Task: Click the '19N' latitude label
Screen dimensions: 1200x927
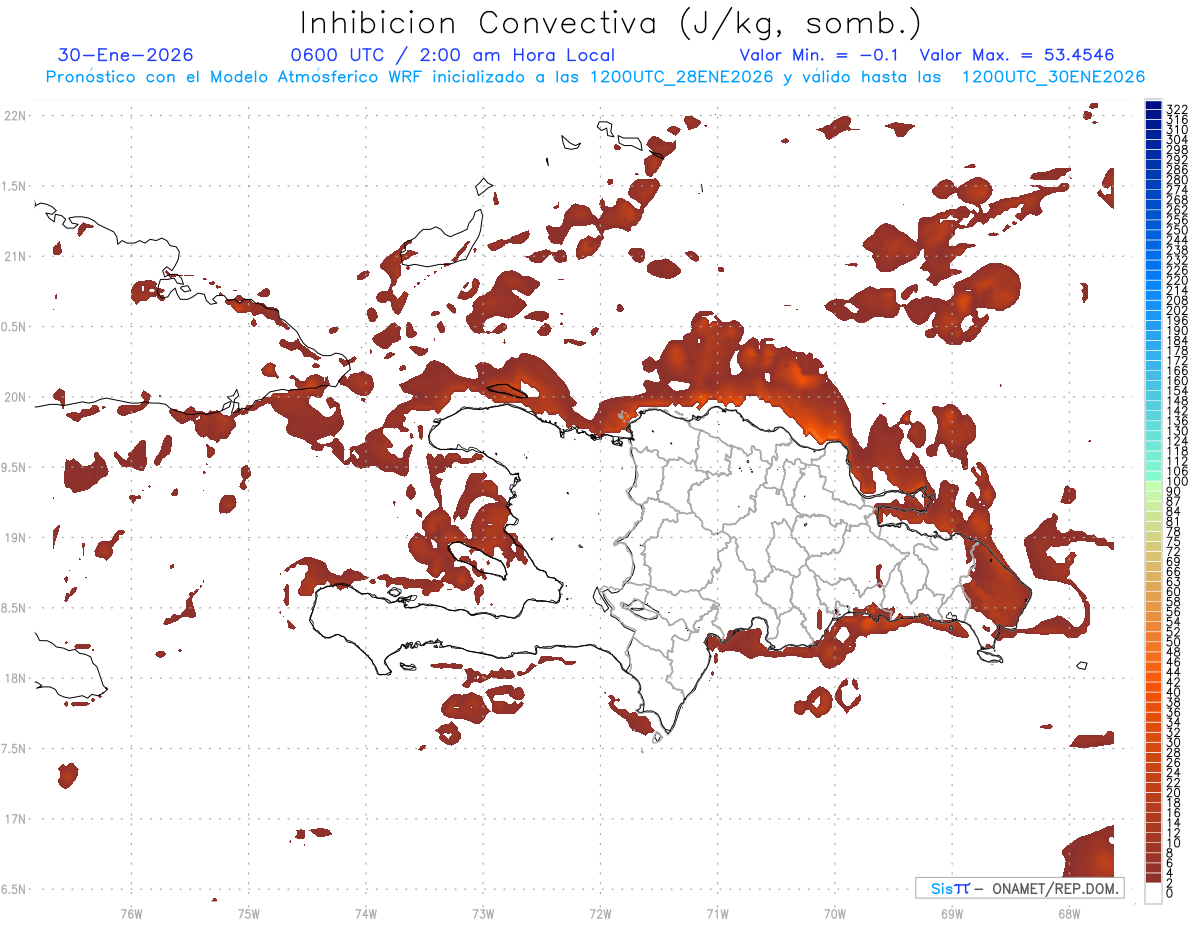Action: [14, 538]
